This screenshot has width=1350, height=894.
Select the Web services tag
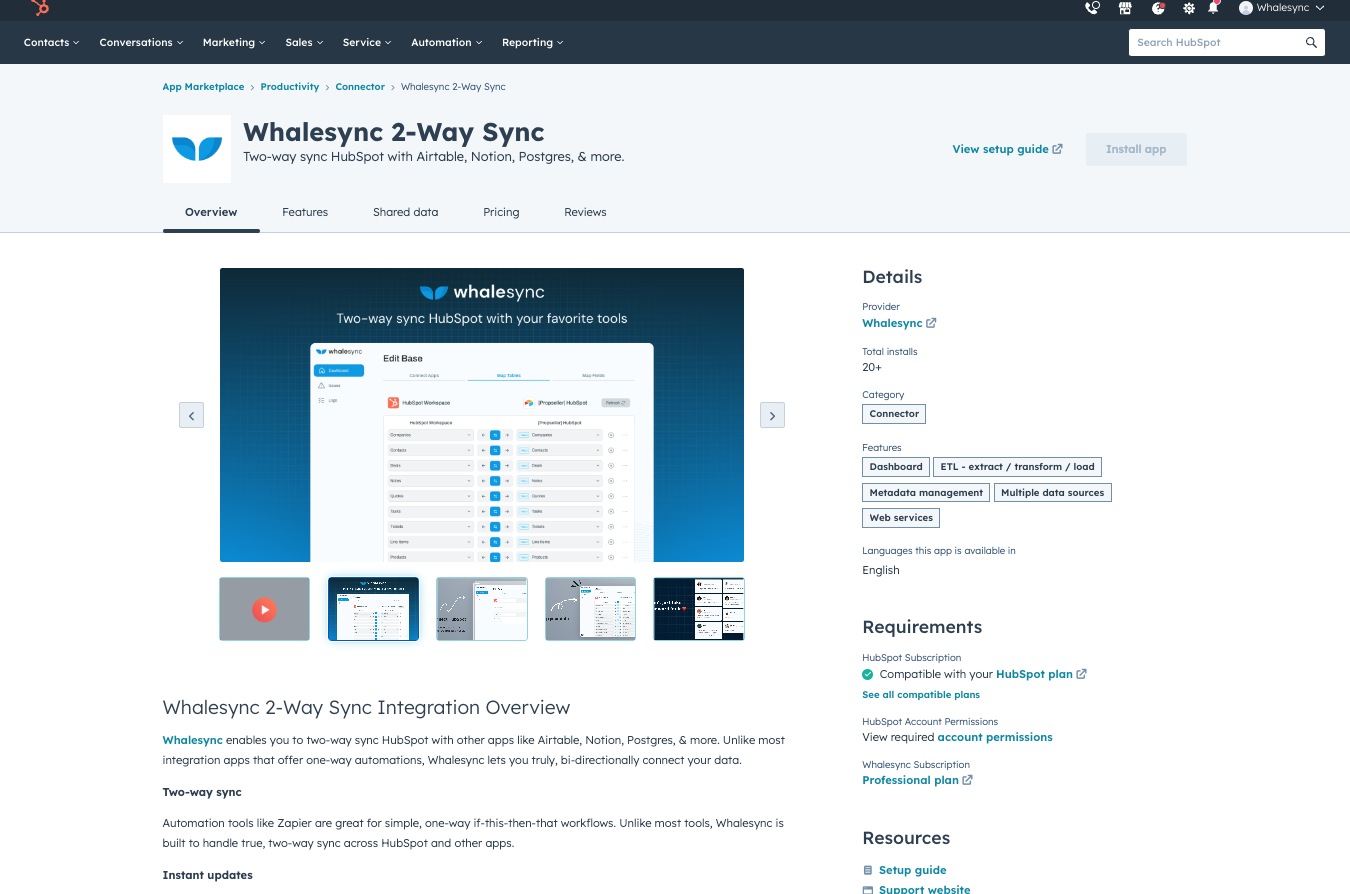(901, 518)
